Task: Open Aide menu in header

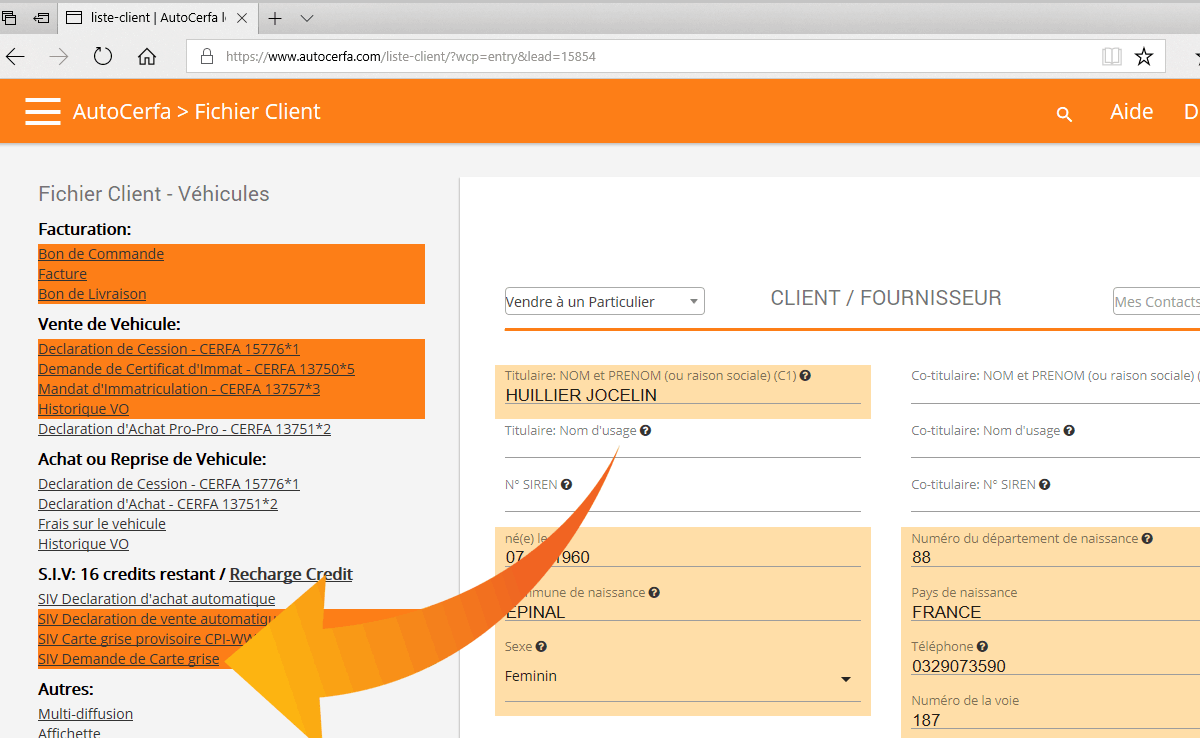Action: pos(1131,112)
